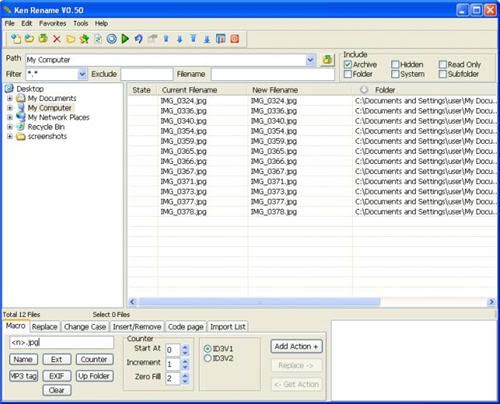Click the Start At spinner arrows
Viewport: 500px width, 404px height.
tap(185, 350)
